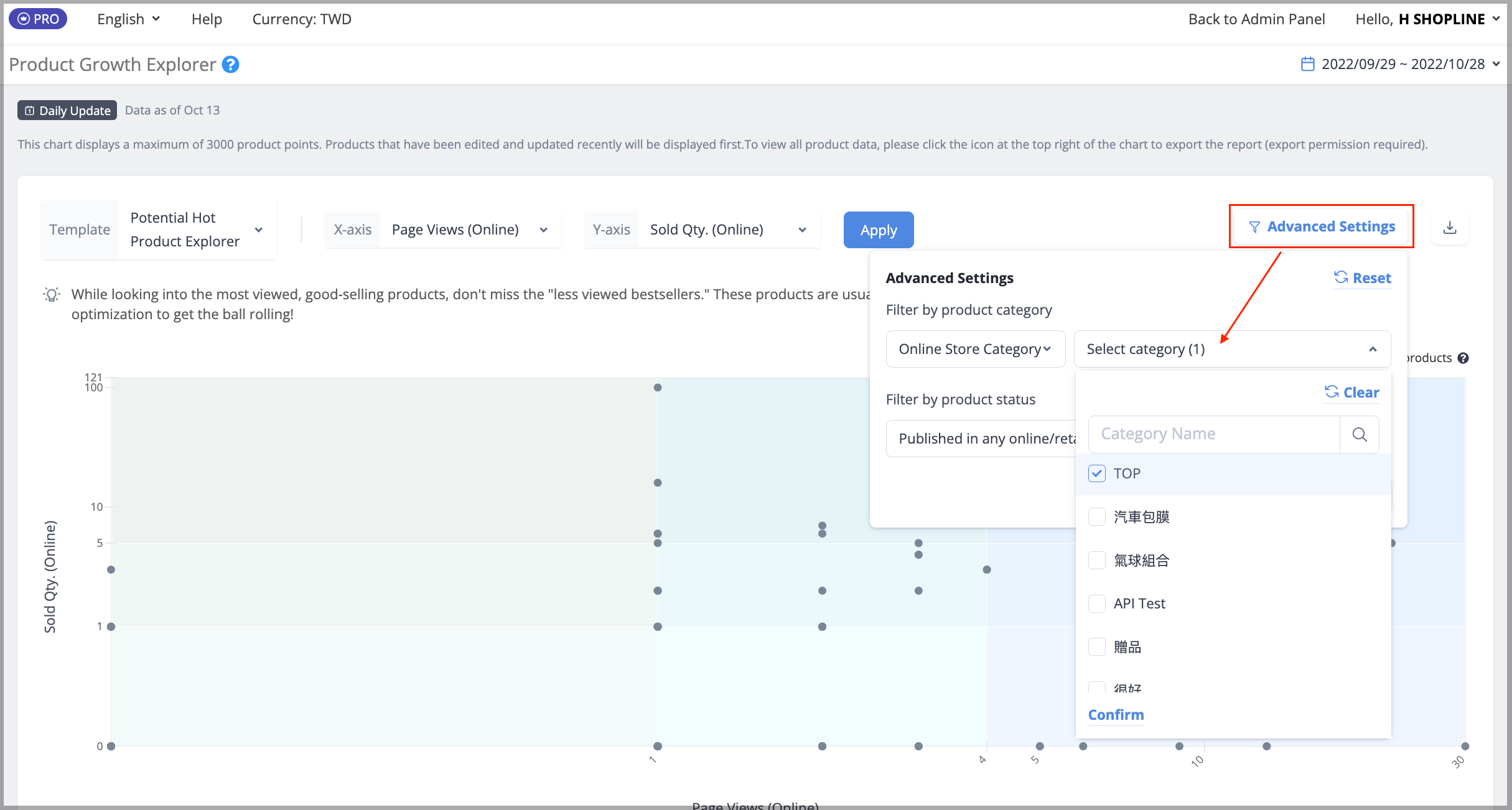
Task: Check the 汽車包膜 category checkbox
Action: 1097,516
